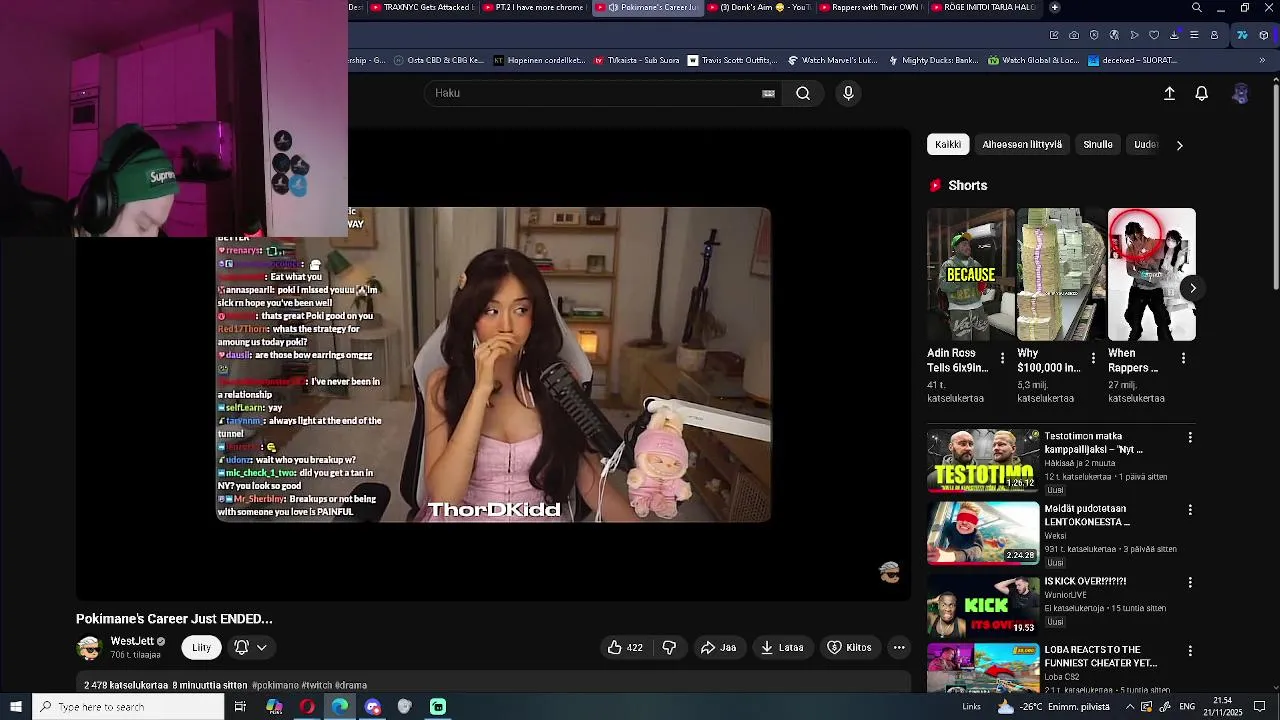Open the YouTube upload/create icon
Screen dimensions: 1280x720
point(1169,93)
